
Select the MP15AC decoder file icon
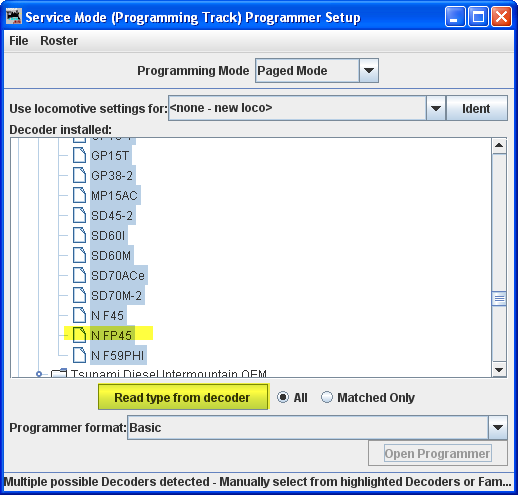click(x=79, y=196)
